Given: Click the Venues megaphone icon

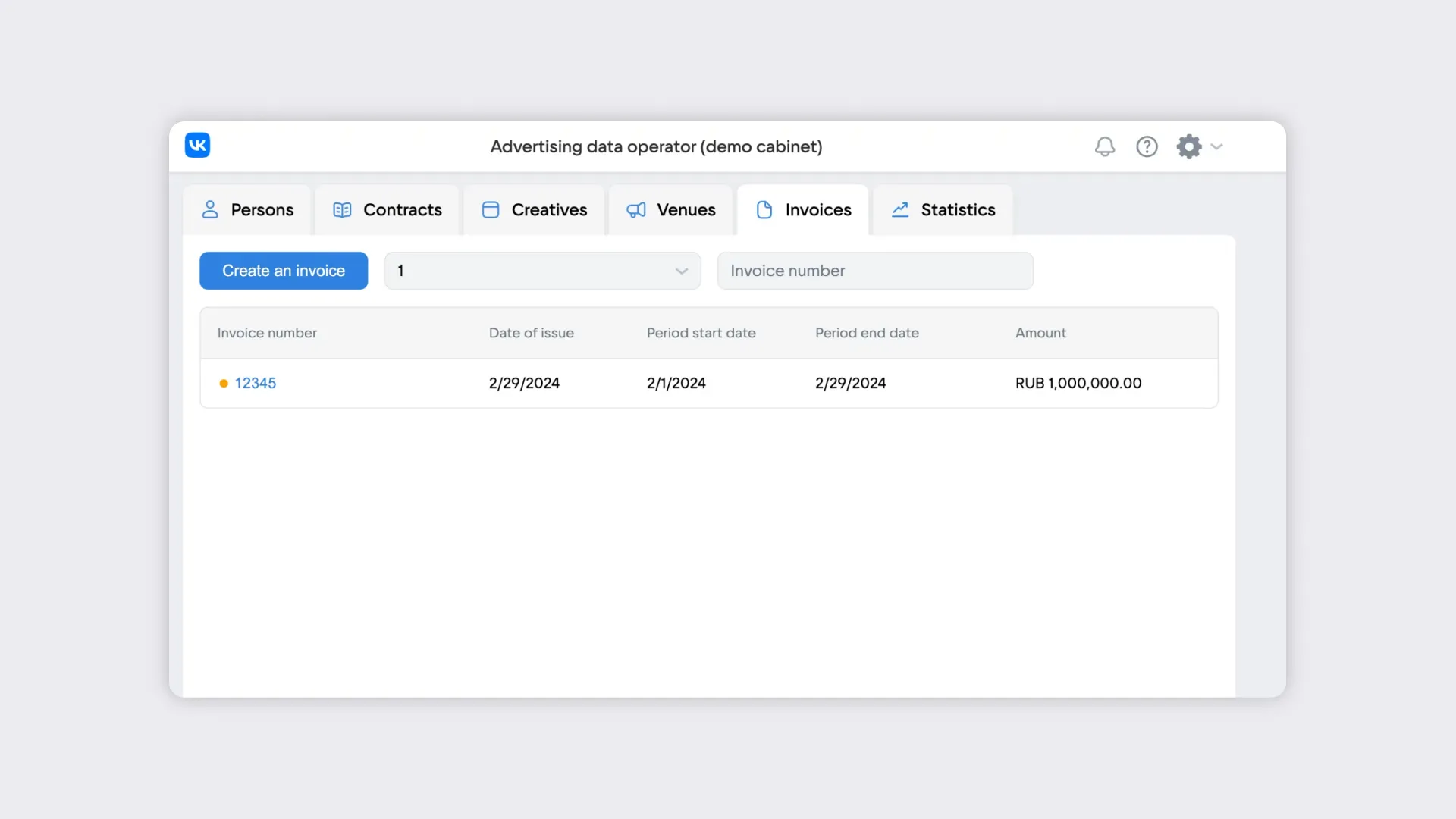Looking at the screenshot, I should point(635,210).
